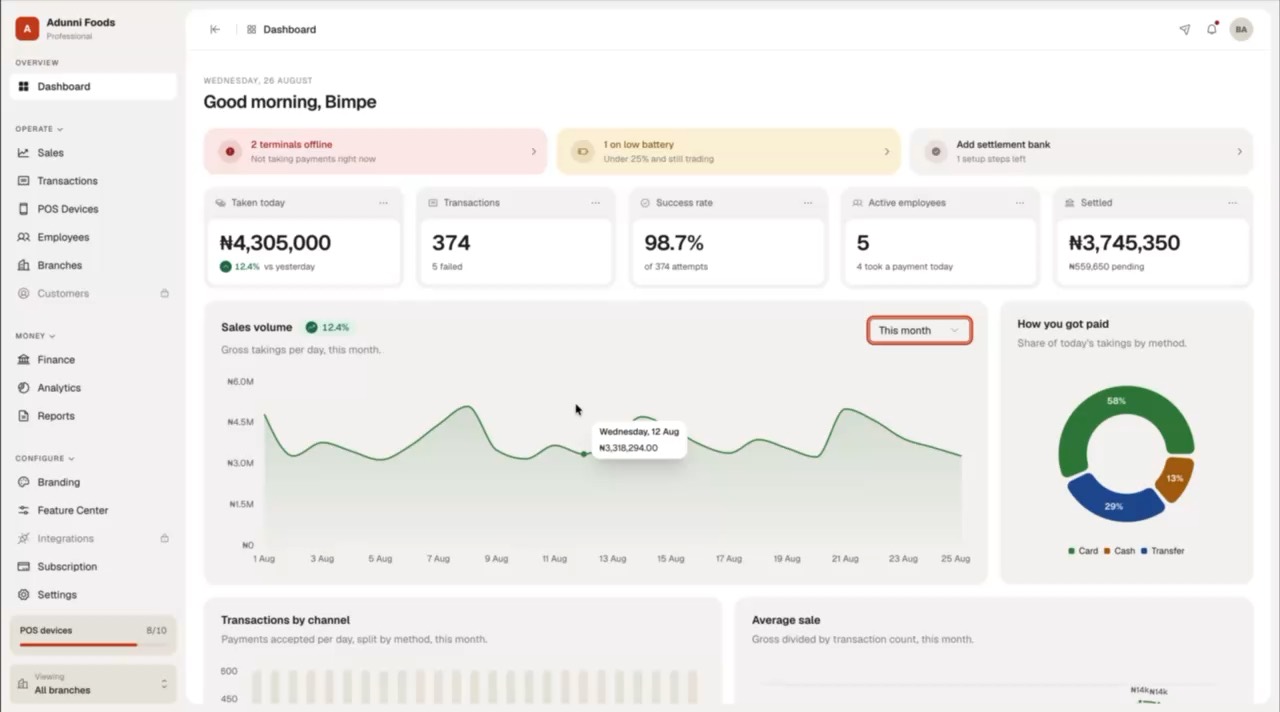1280x712 pixels.
Task: Open Success rate card options menu
Action: [808, 203]
